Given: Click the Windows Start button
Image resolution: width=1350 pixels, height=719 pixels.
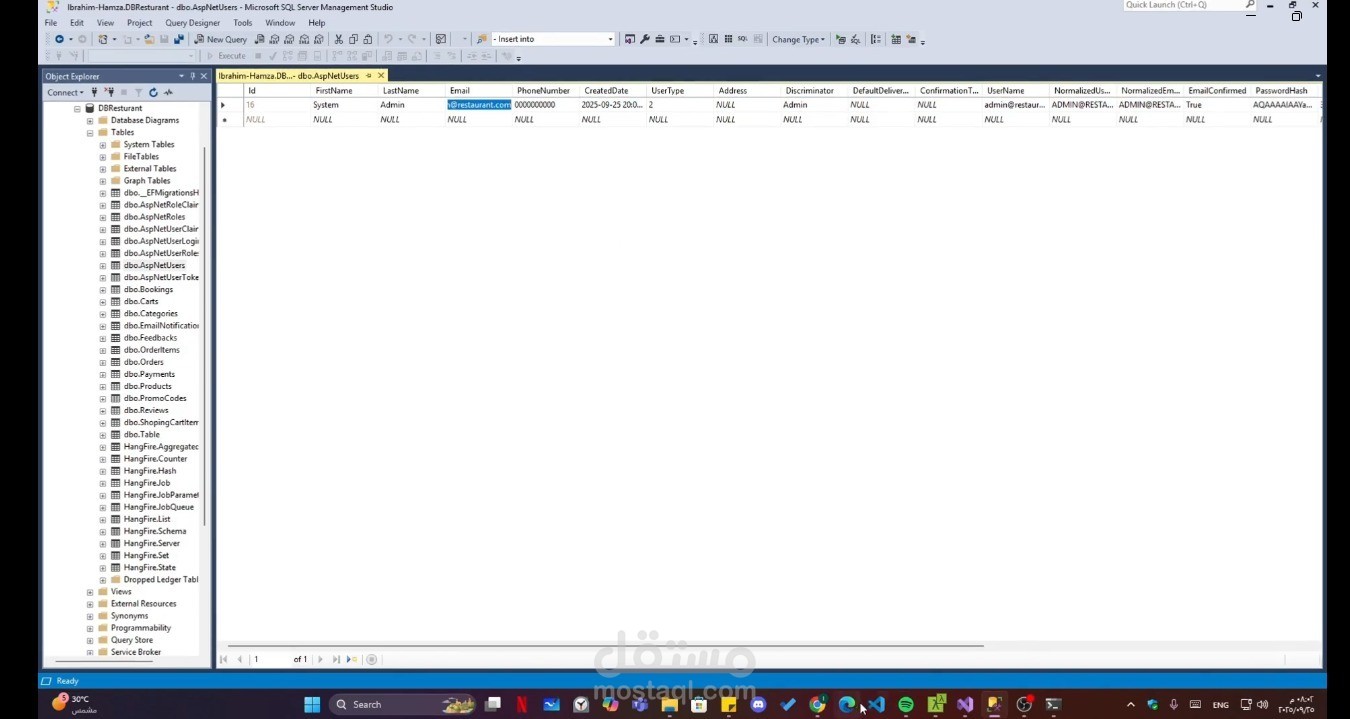Looking at the screenshot, I should (312, 704).
